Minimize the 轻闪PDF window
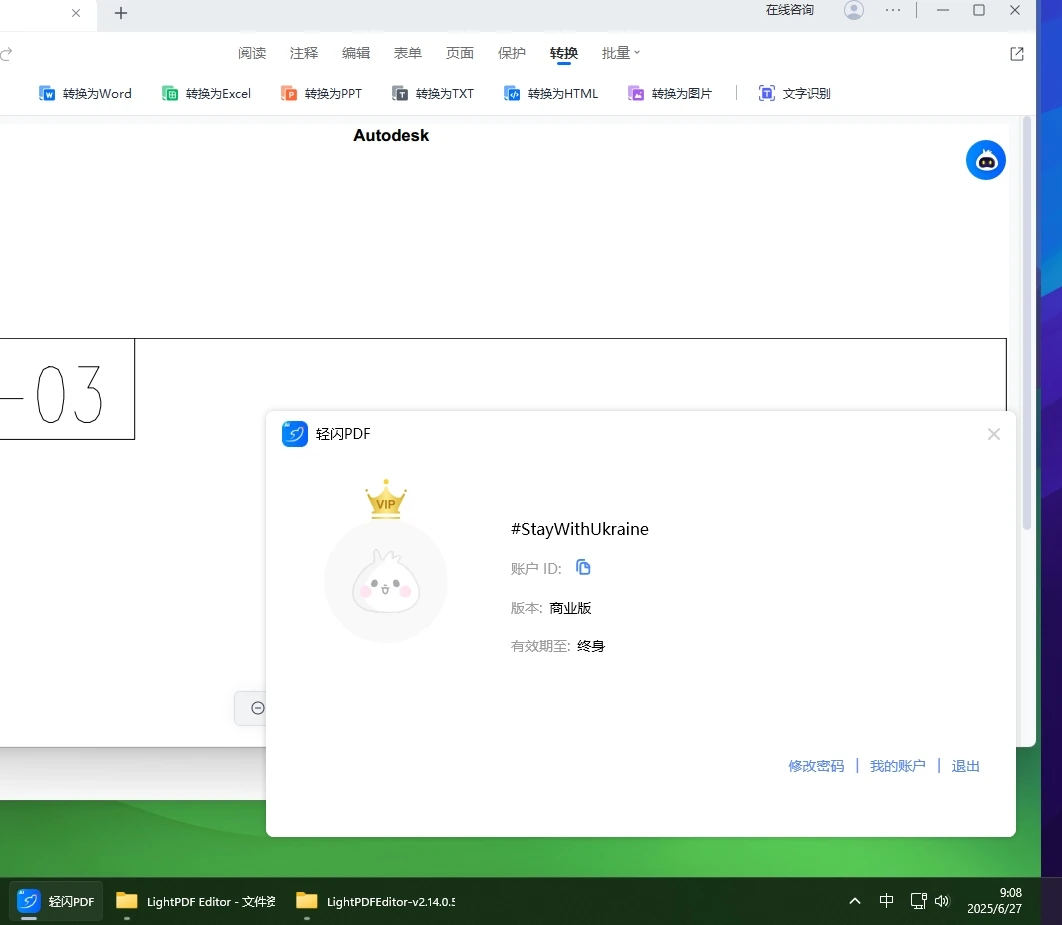 click(x=942, y=10)
